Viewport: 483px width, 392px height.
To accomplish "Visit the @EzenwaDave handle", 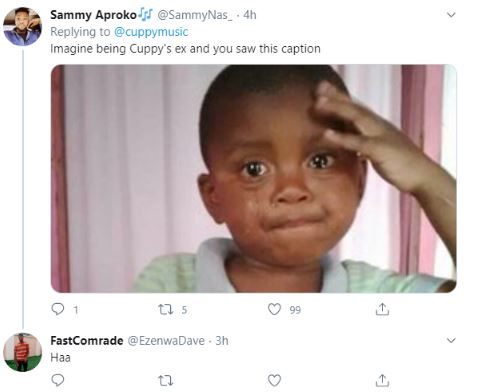I will 166,341.
